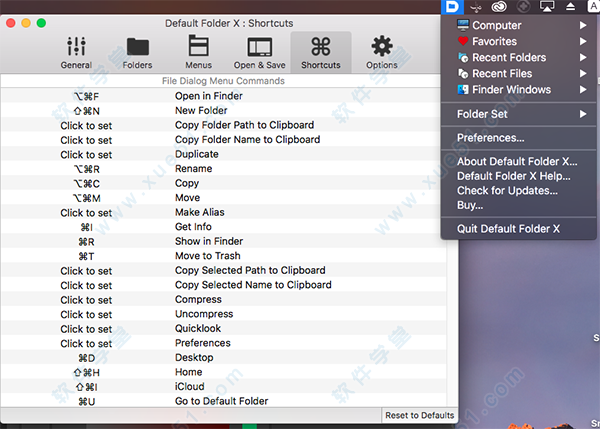Click the eject icon in menu bar

(x=571, y=7)
